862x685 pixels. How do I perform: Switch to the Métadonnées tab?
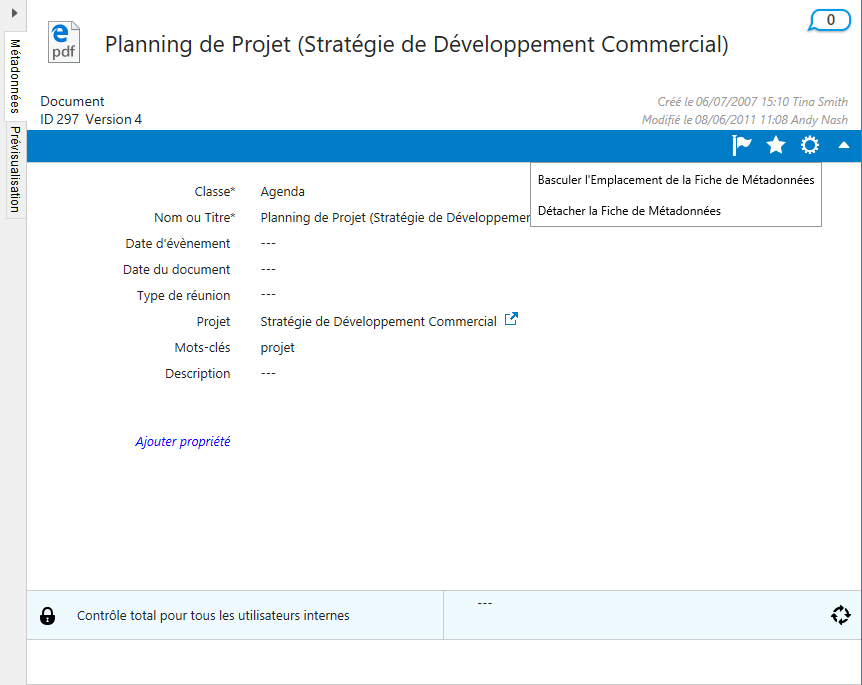pyautogui.click(x=15, y=78)
